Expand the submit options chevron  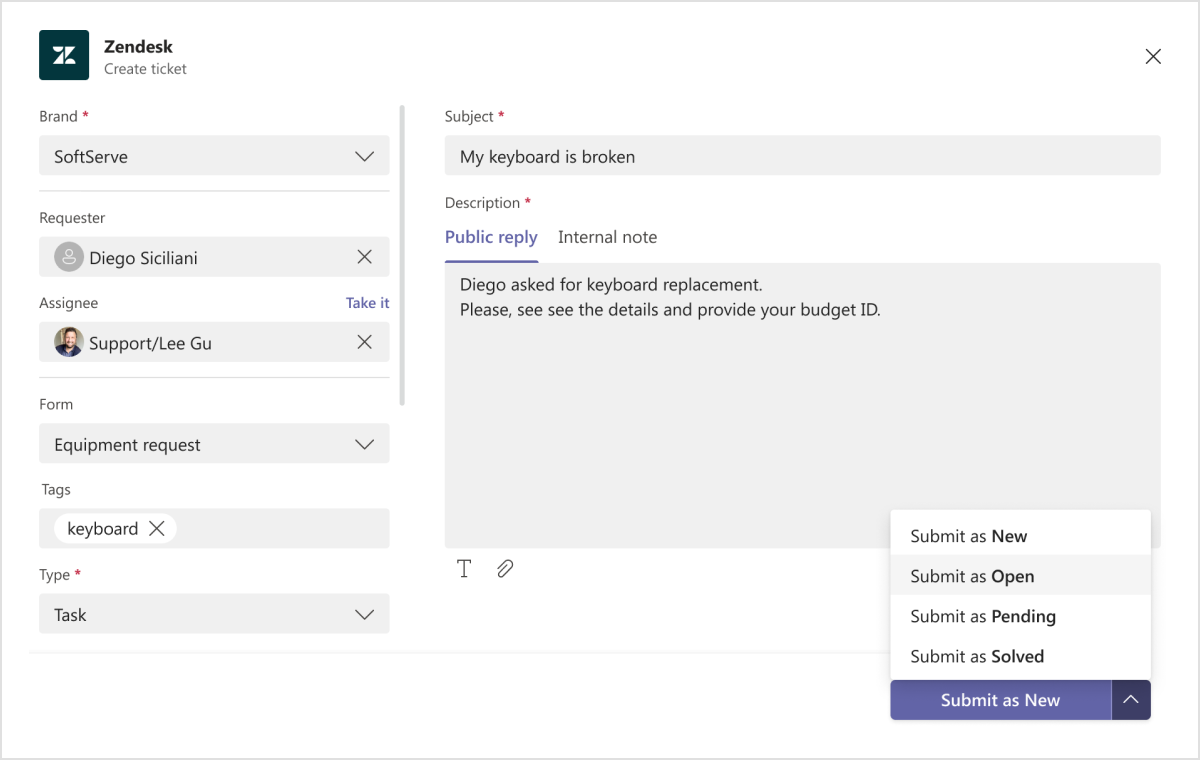point(1131,700)
